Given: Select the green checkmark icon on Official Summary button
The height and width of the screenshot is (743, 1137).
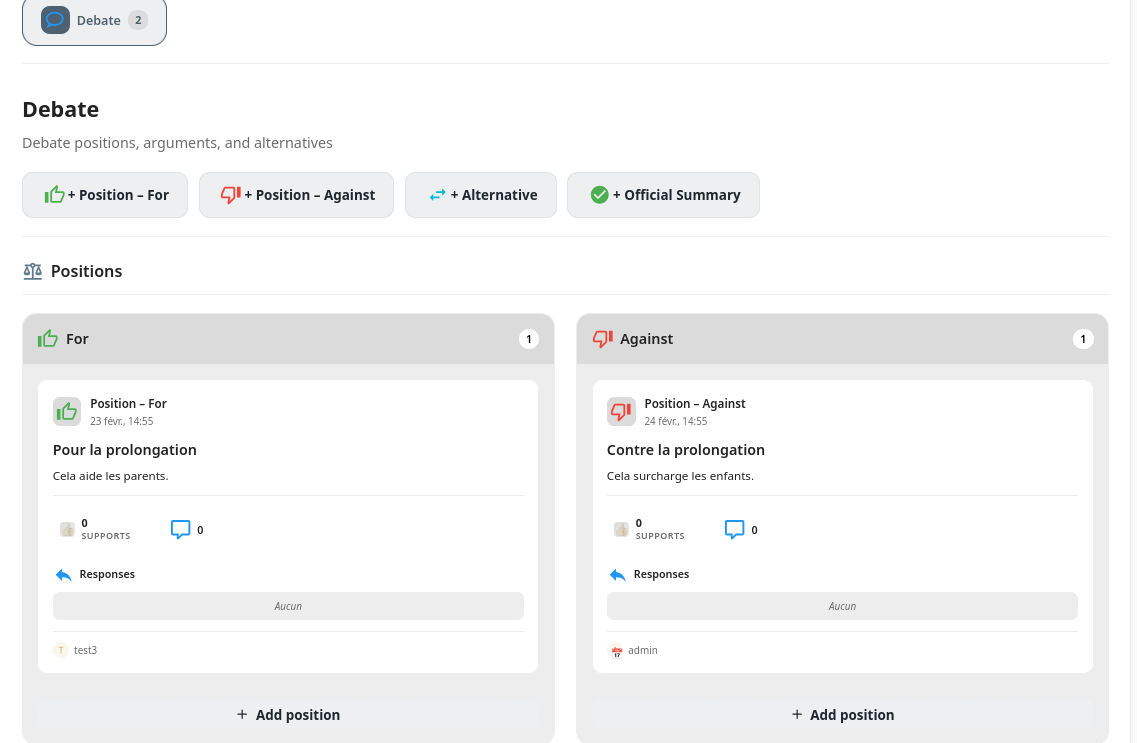Looking at the screenshot, I should [599, 194].
